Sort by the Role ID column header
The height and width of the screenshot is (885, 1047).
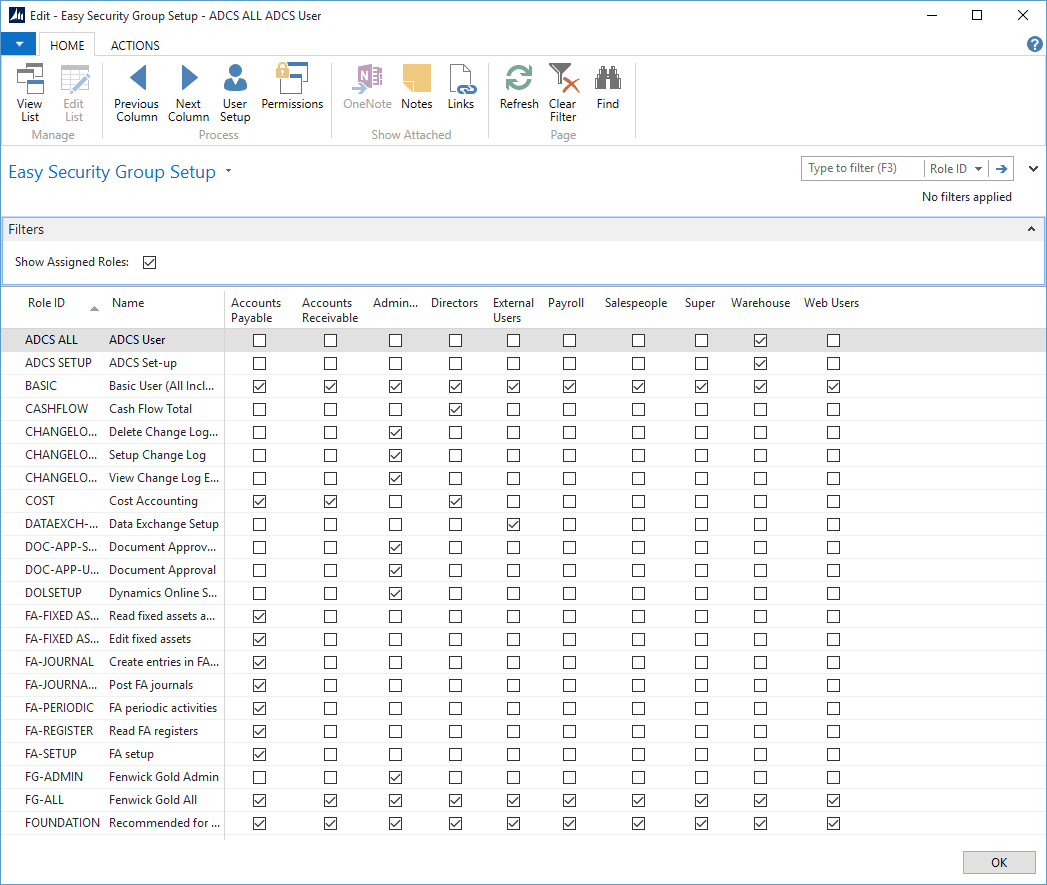click(x=47, y=303)
